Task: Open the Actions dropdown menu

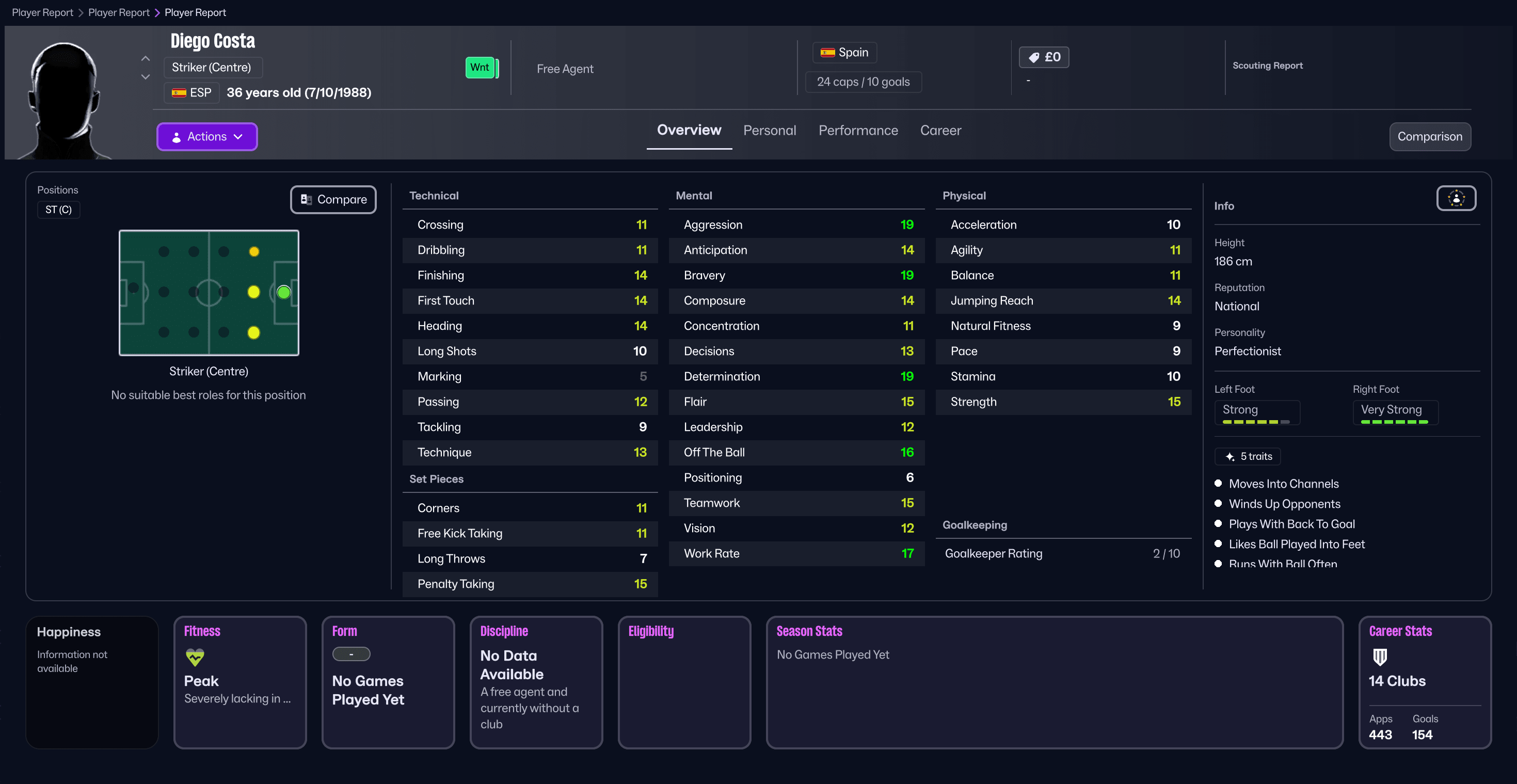Action: (x=206, y=137)
